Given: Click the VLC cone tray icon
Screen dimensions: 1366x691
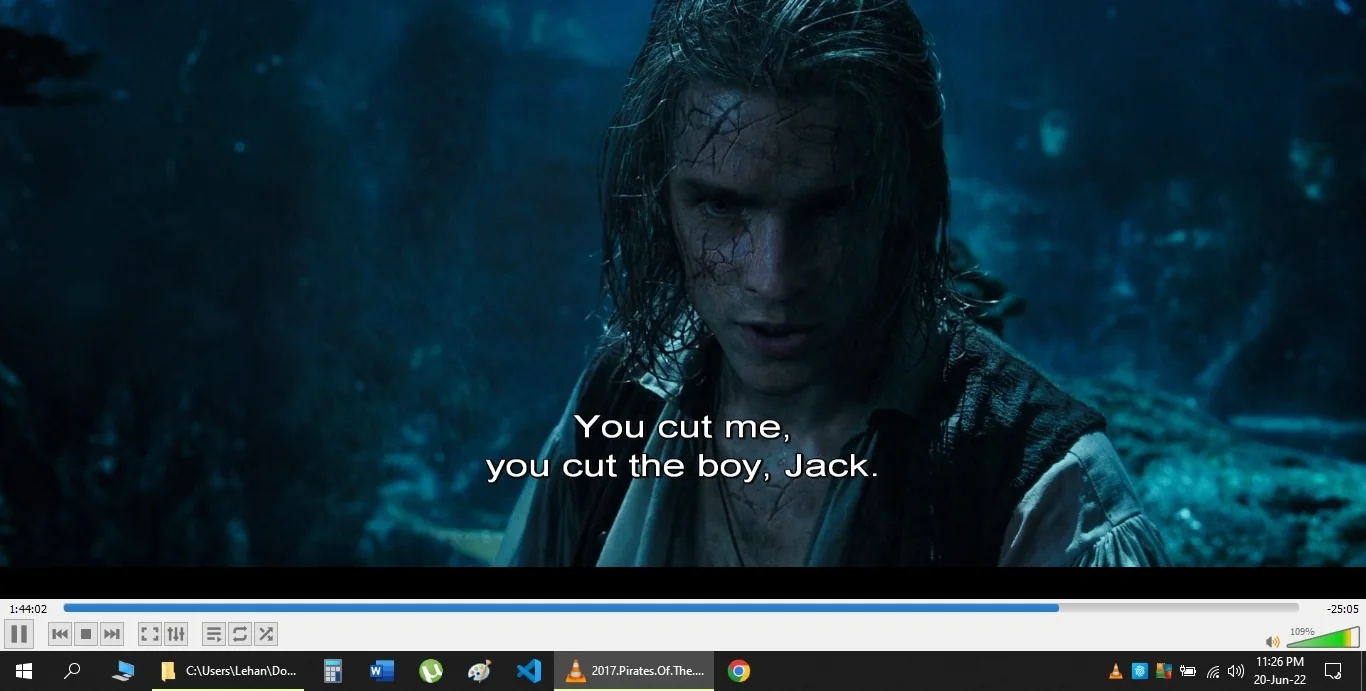Looking at the screenshot, I should (x=1116, y=671).
